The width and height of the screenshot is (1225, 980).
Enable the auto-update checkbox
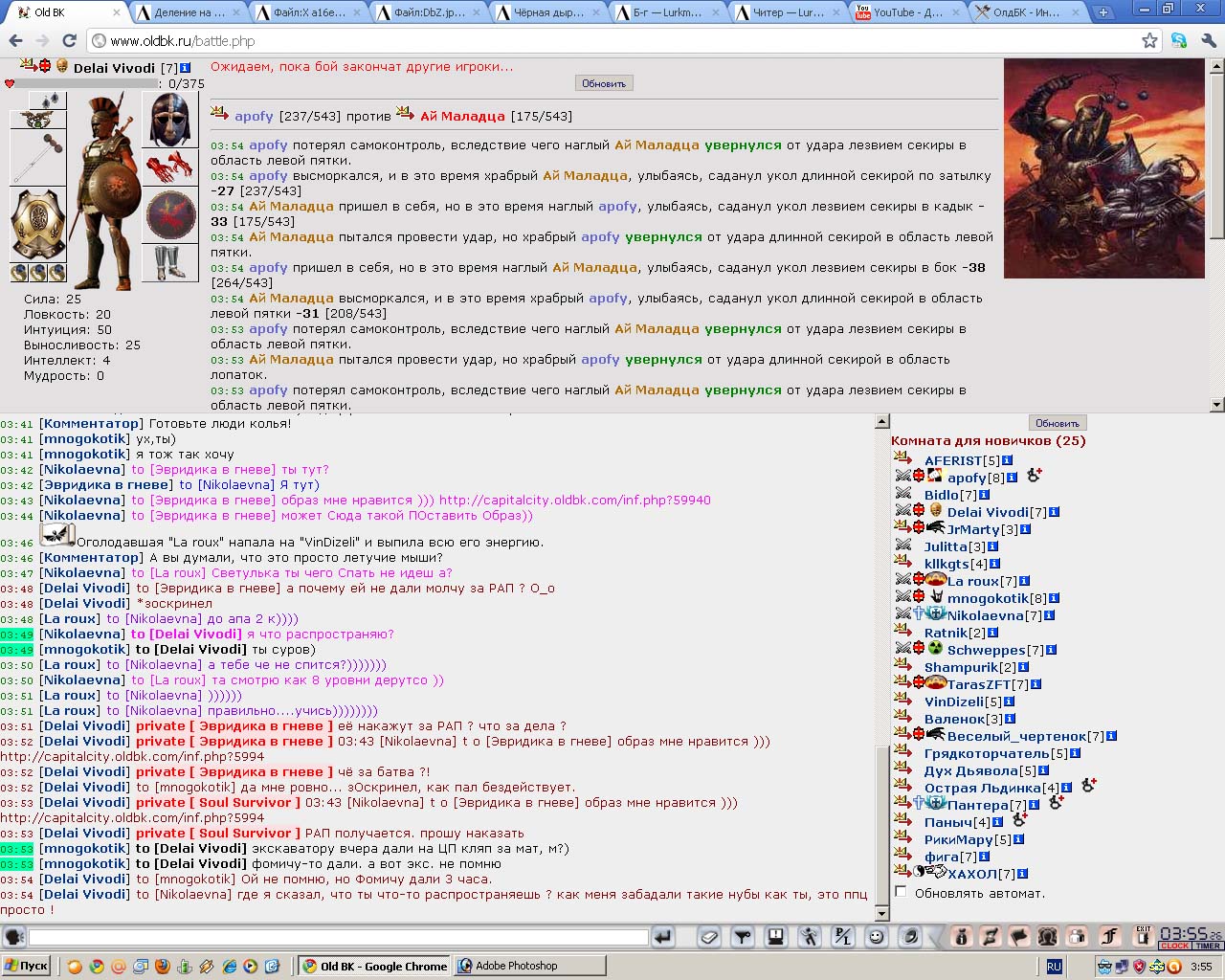[900, 892]
